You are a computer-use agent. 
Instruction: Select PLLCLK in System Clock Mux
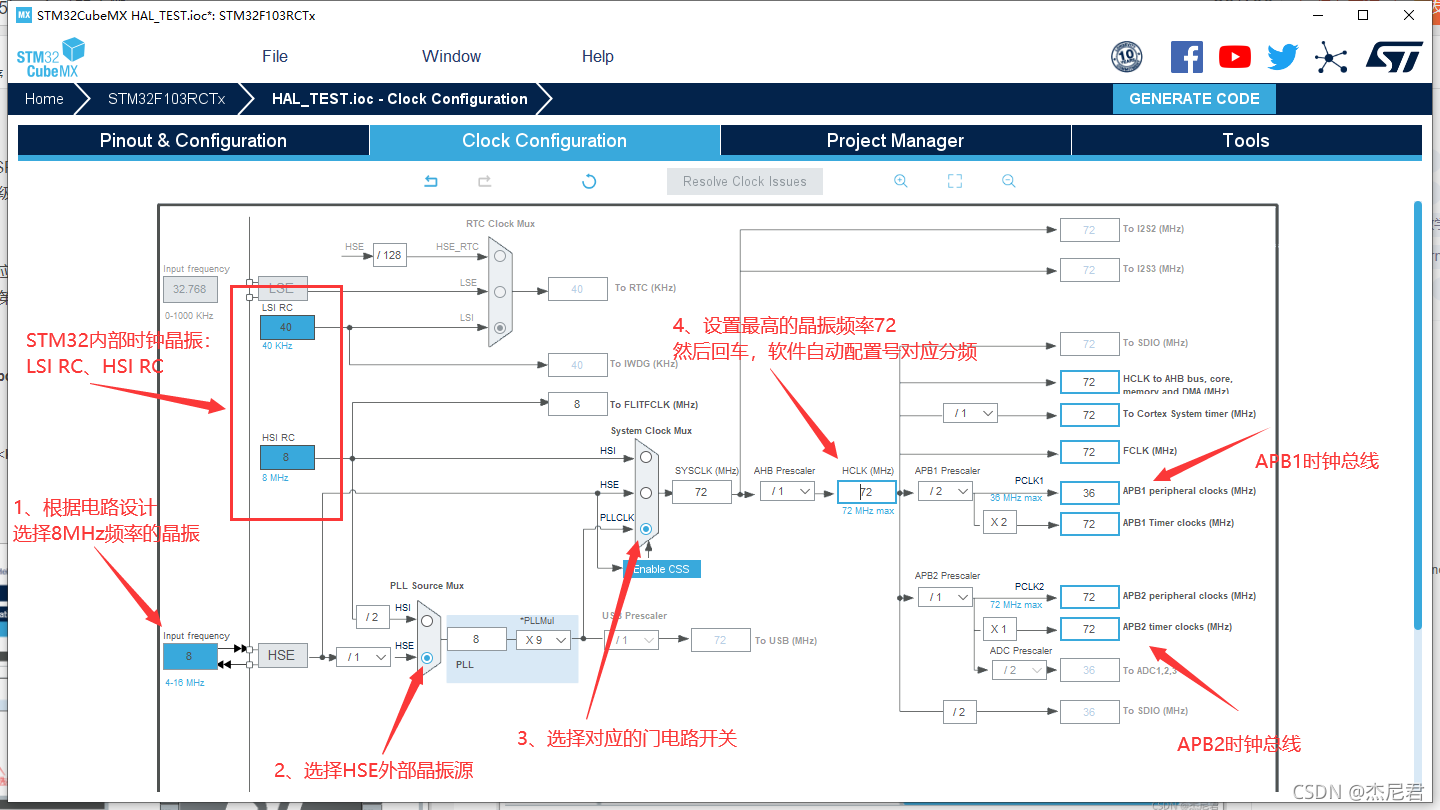point(646,528)
